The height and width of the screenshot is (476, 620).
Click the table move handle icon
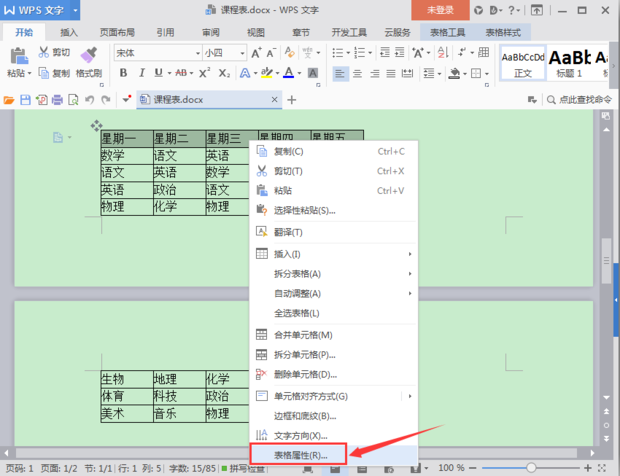point(96,126)
